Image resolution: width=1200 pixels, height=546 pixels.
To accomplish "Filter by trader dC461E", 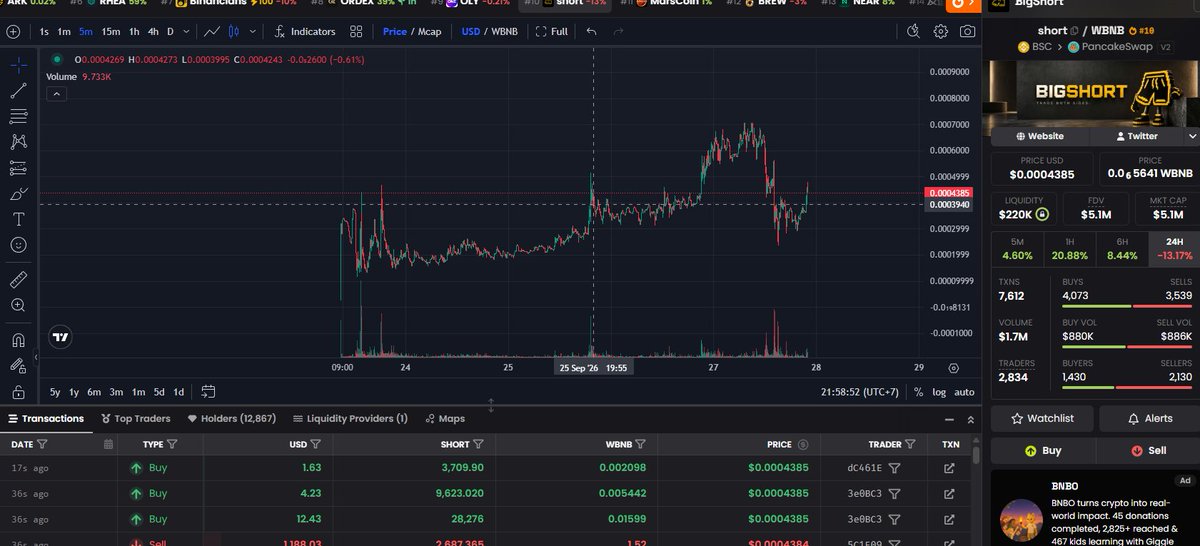I will tap(895, 467).
